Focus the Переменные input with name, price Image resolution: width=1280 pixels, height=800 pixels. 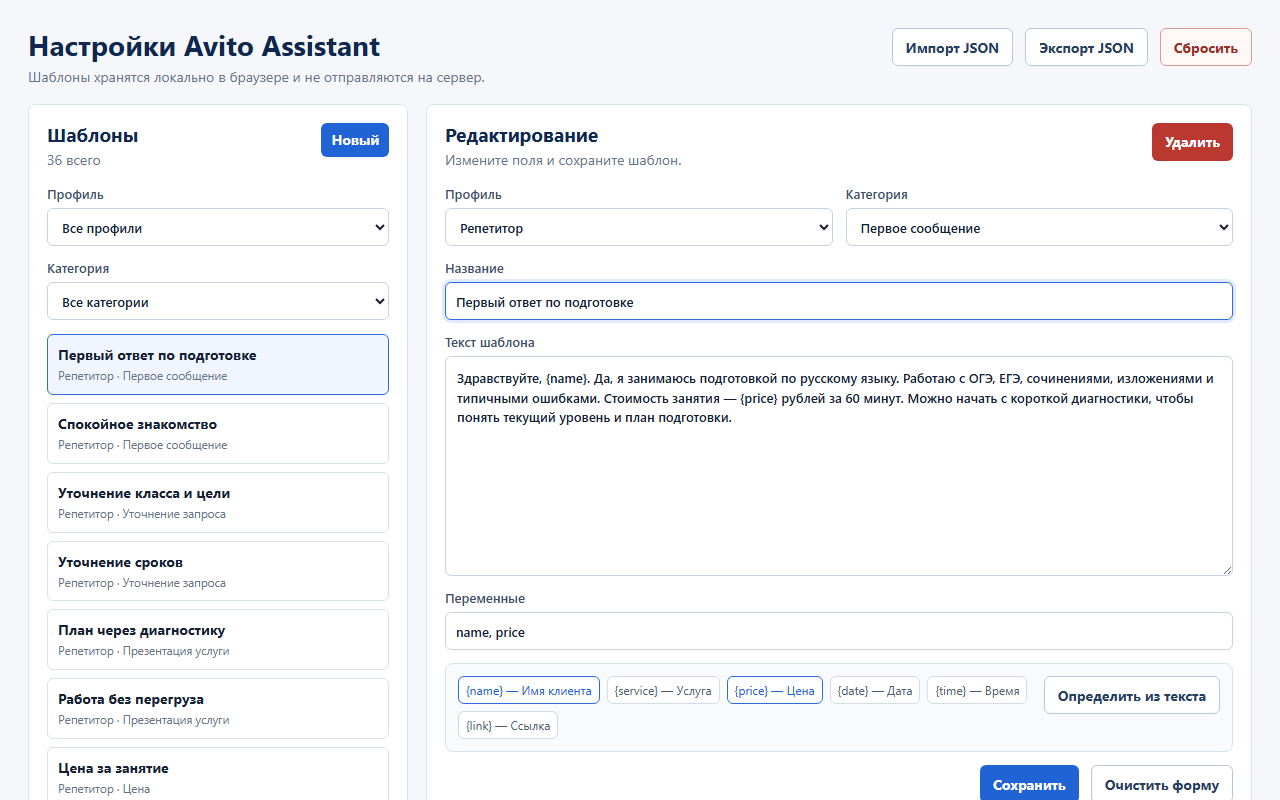839,631
